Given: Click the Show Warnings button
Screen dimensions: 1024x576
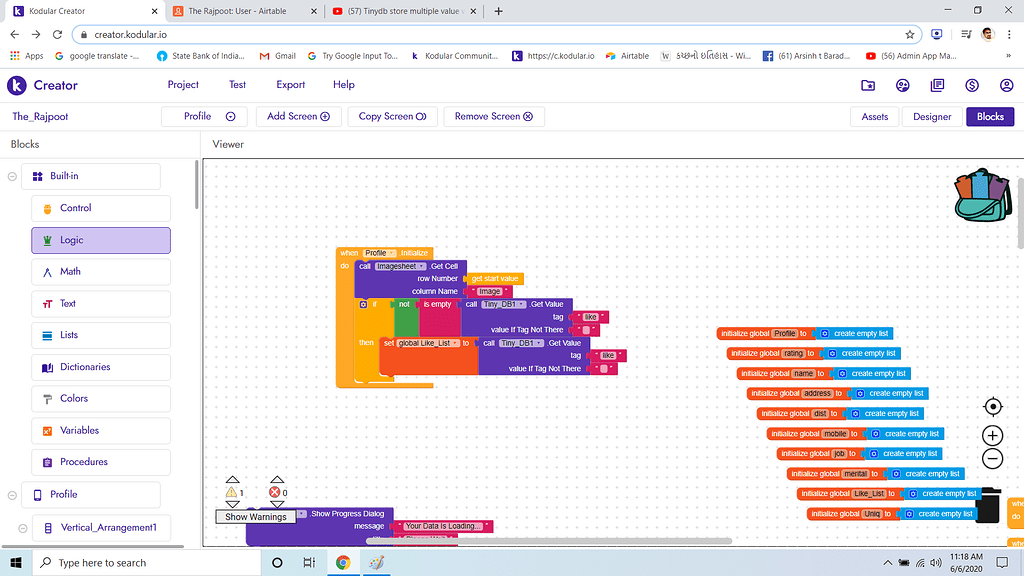Looking at the screenshot, I should (256, 517).
